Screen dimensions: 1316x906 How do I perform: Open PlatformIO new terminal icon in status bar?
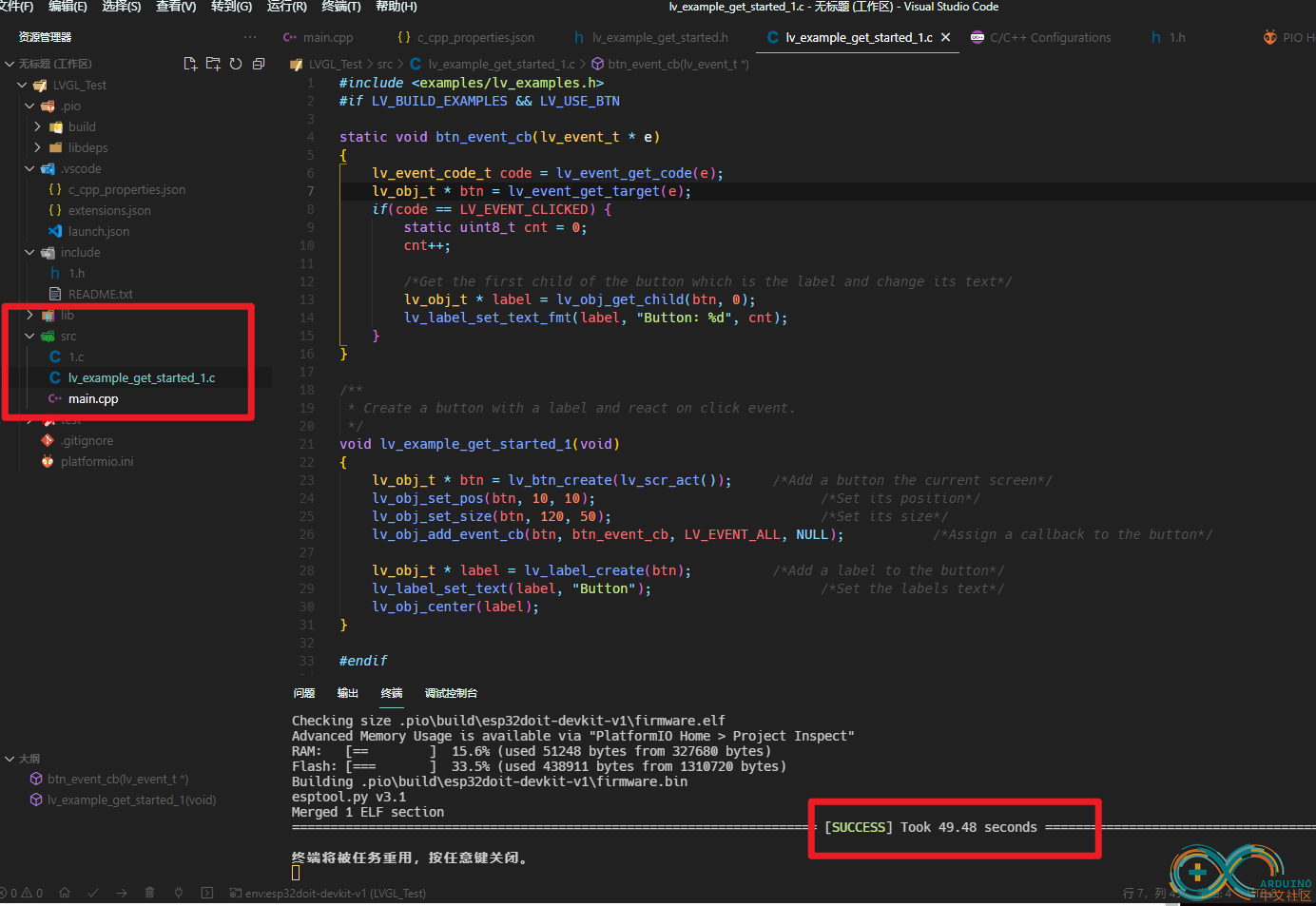(x=207, y=893)
